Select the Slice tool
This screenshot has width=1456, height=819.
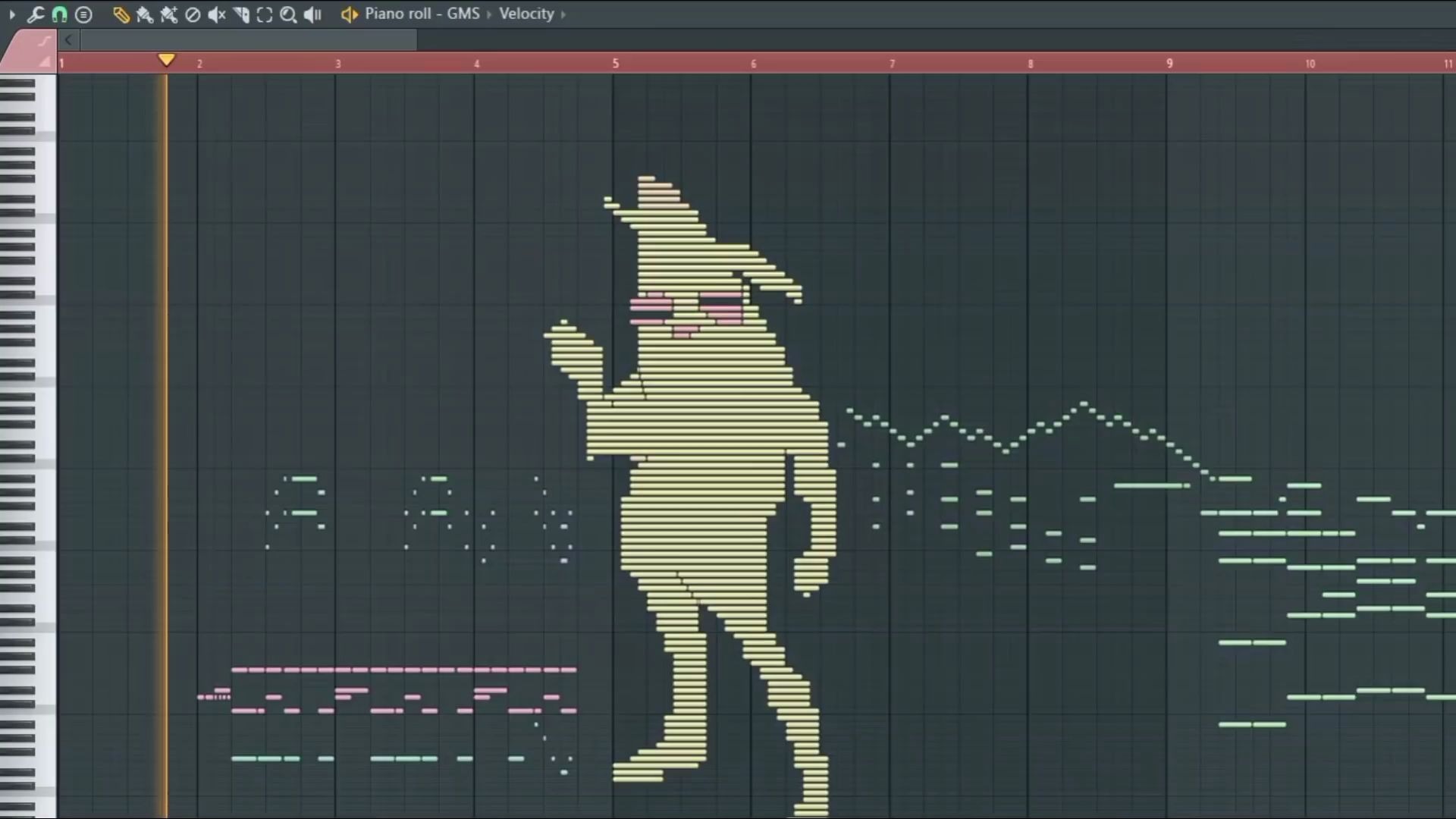[241, 14]
